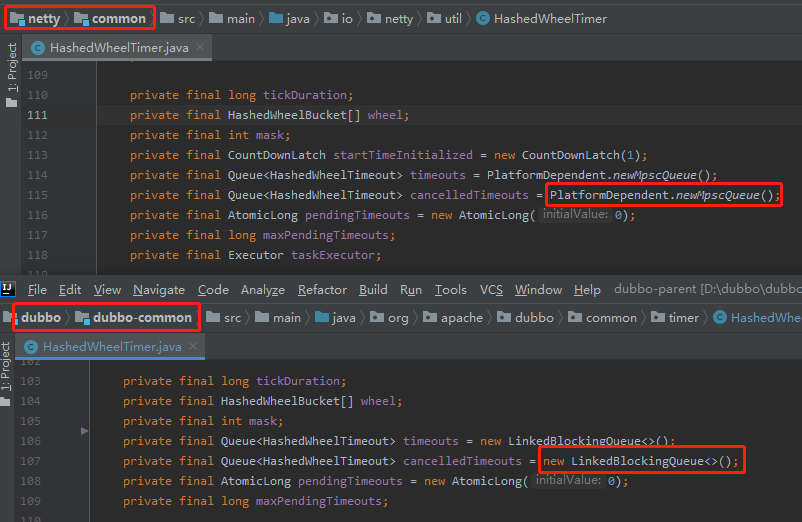Close the upper HashedWheelTimer.java tab
Image resolution: width=802 pixels, height=522 pixels.
pyautogui.click(x=200, y=47)
